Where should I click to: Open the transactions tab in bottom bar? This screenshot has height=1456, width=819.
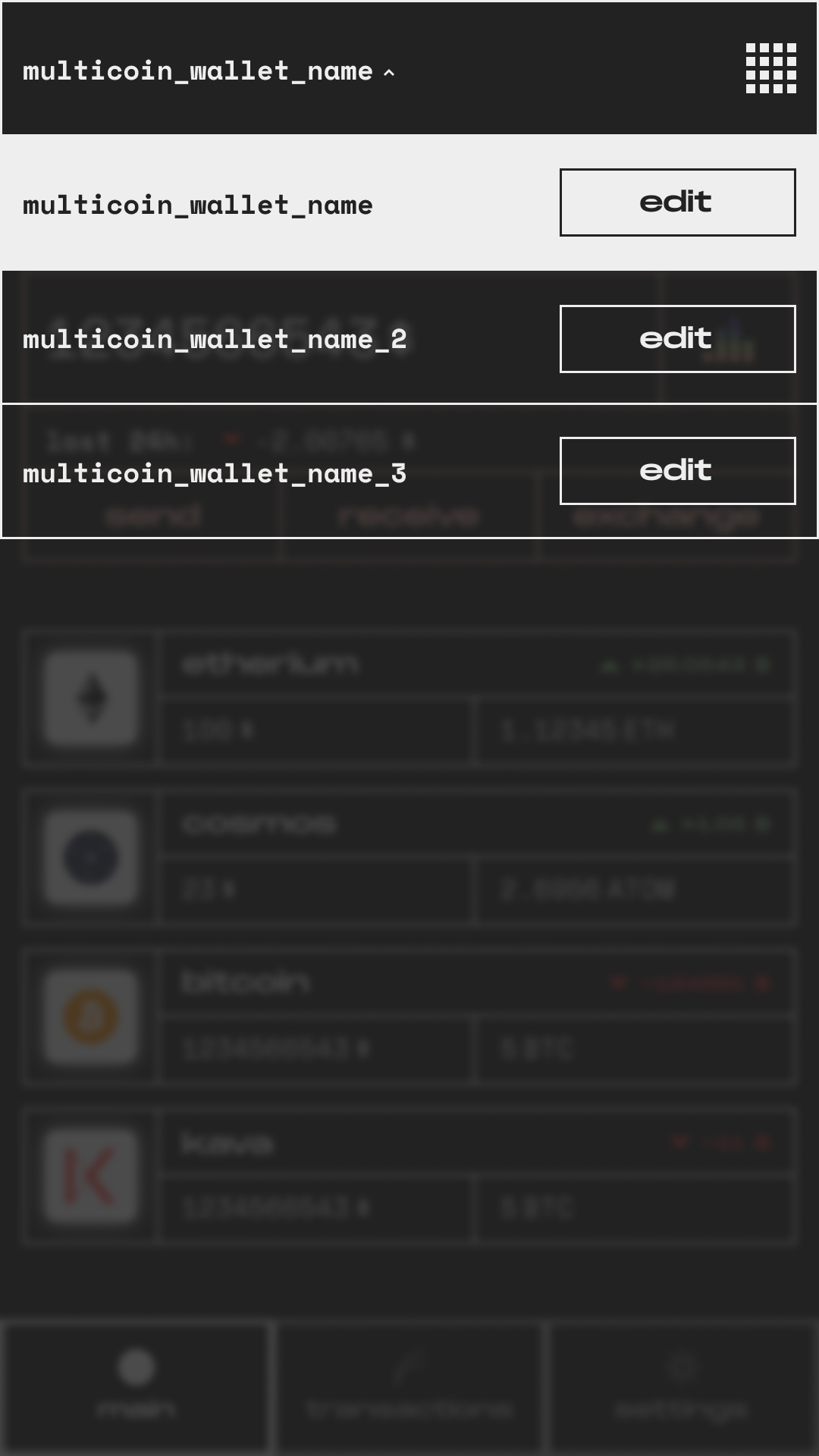point(409,1388)
